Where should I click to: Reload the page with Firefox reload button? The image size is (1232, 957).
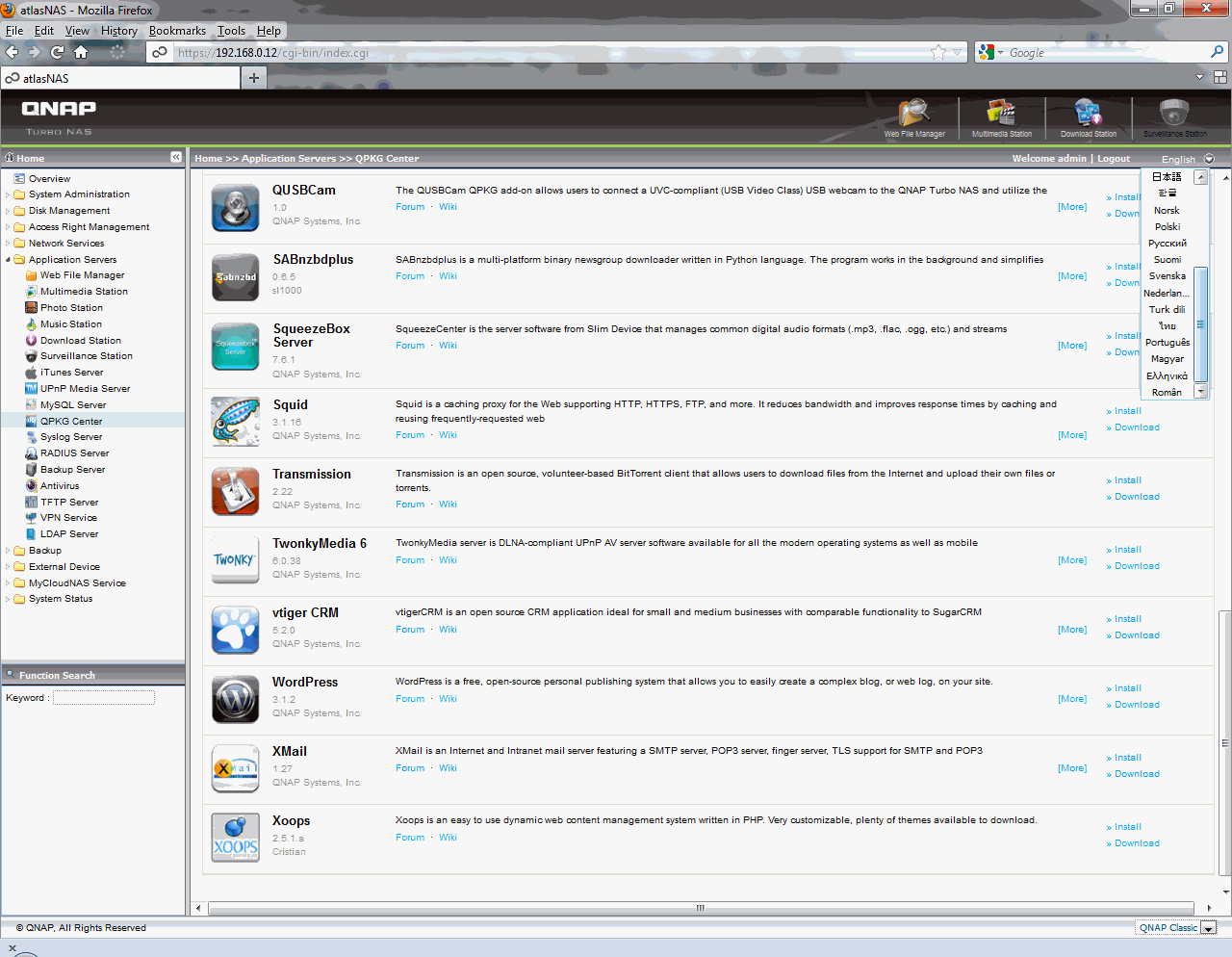click(x=57, y=52)
